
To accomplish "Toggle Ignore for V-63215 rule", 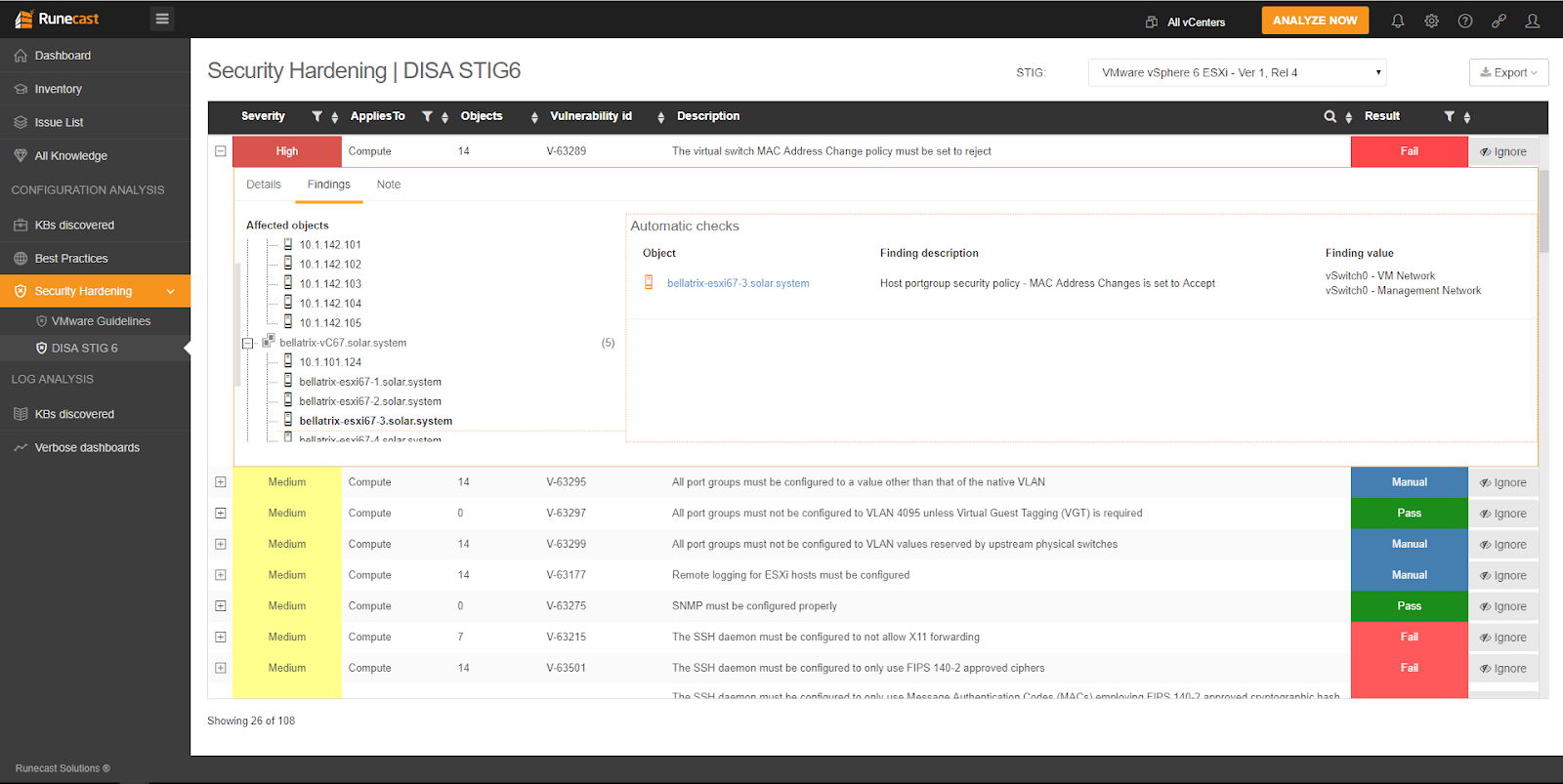I will tap(1503, 638).
